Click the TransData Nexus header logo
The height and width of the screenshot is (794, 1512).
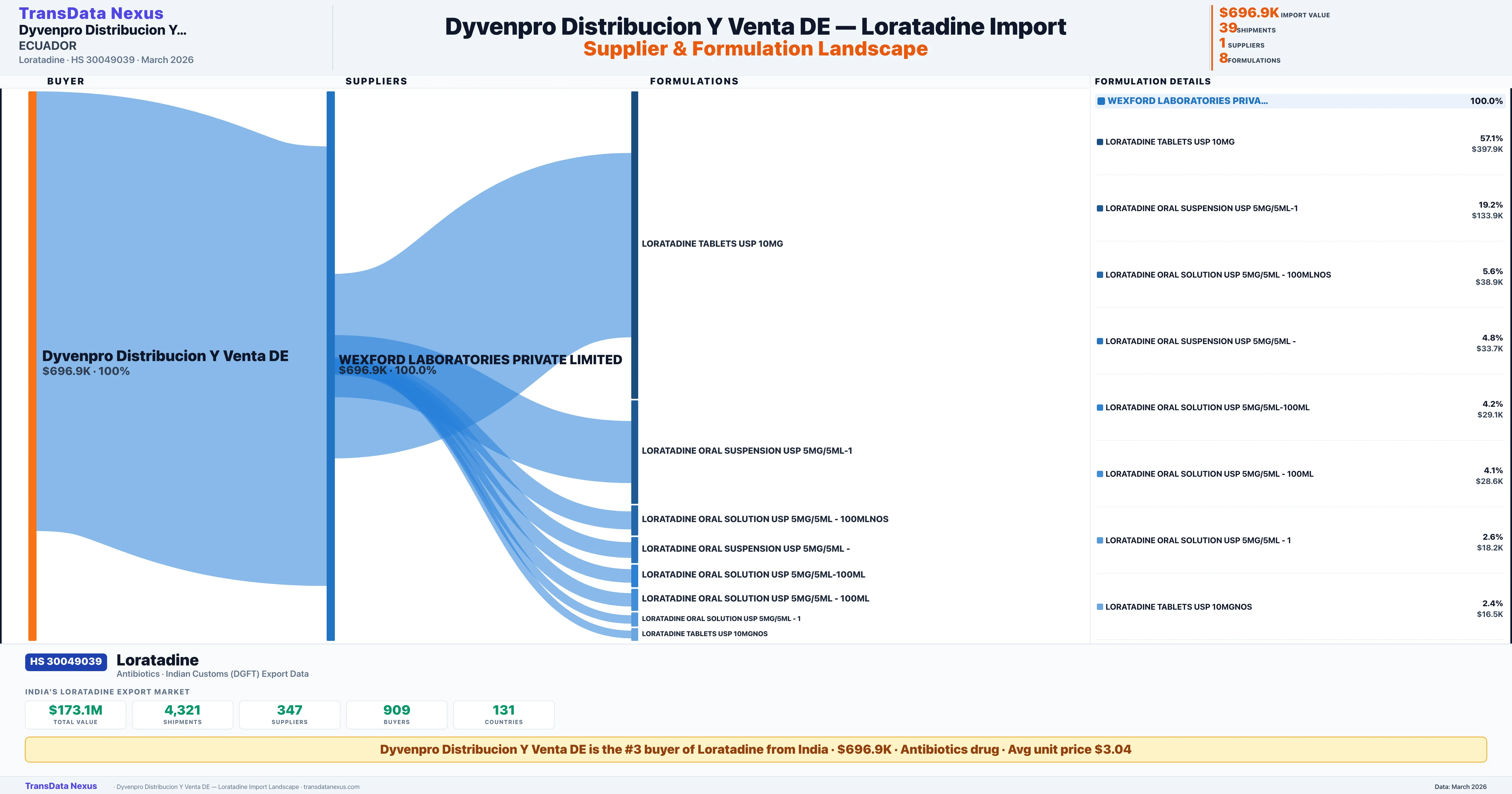pyautogui.click(x=91, y=13)
